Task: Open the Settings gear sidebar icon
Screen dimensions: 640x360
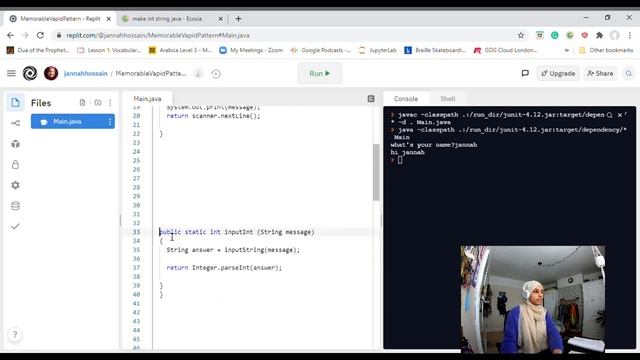Action: 15,185
